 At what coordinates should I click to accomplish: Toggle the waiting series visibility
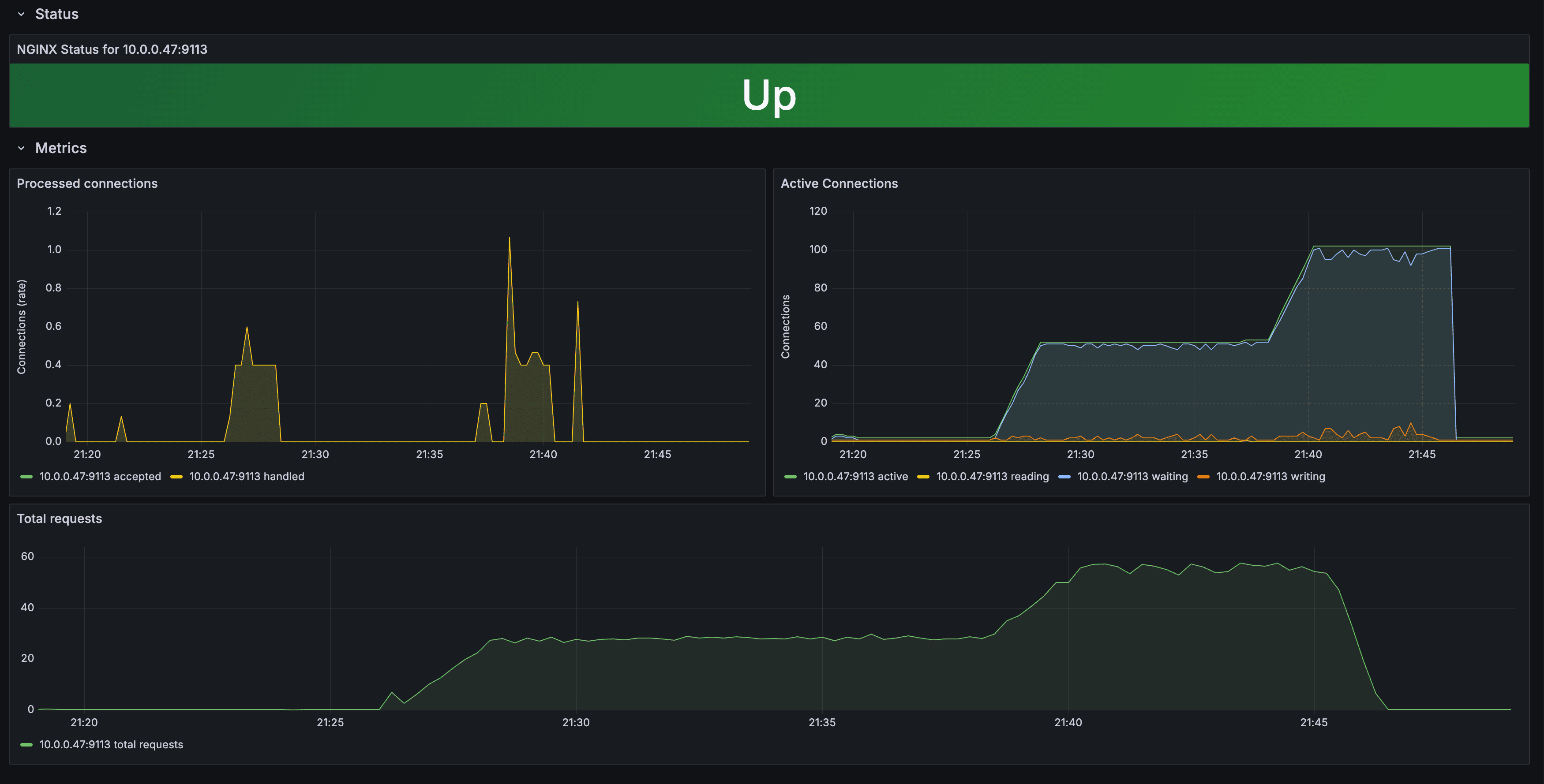pyautogui.click(x=1132, y=476)
